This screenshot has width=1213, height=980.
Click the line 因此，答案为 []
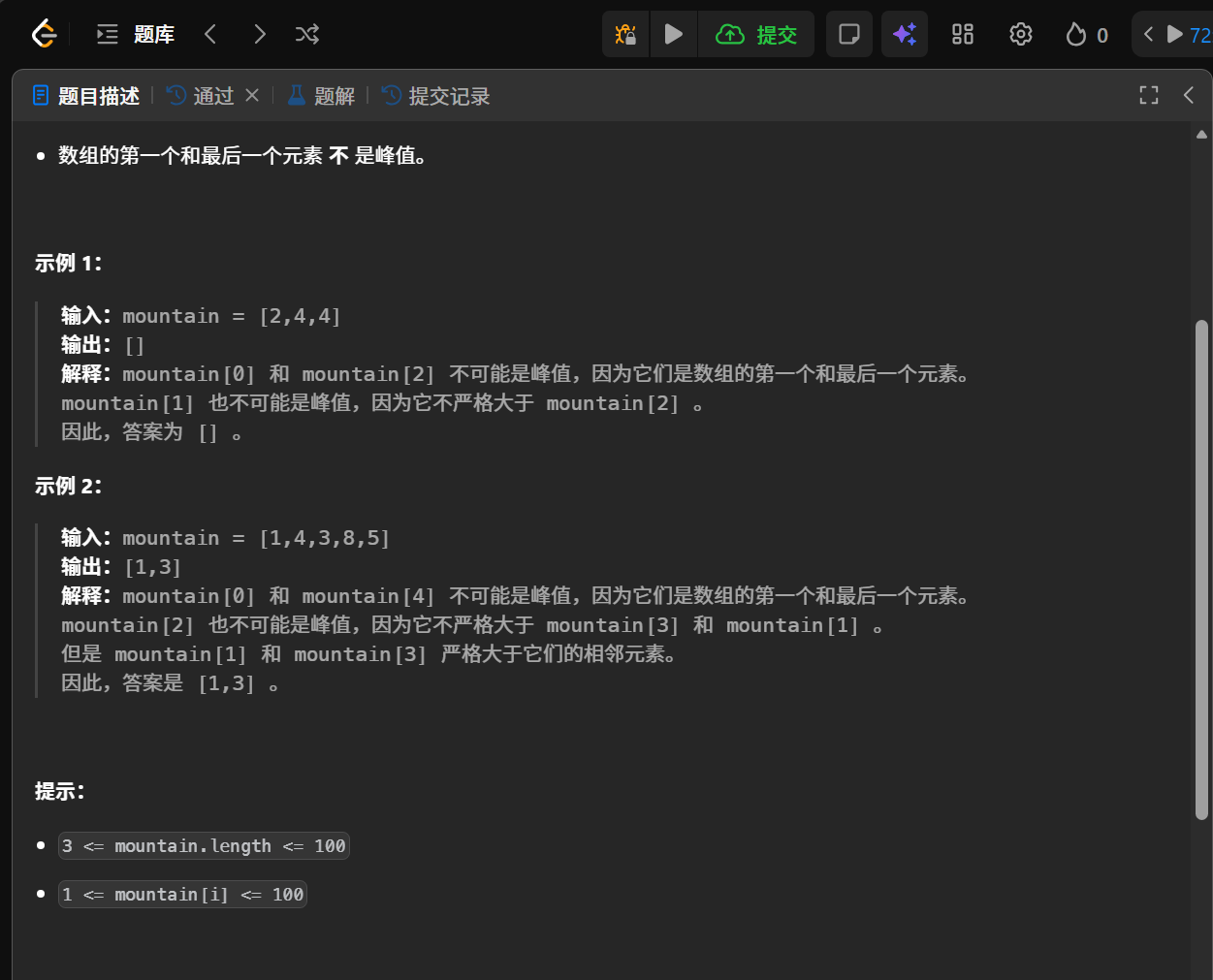click(151, 432)
